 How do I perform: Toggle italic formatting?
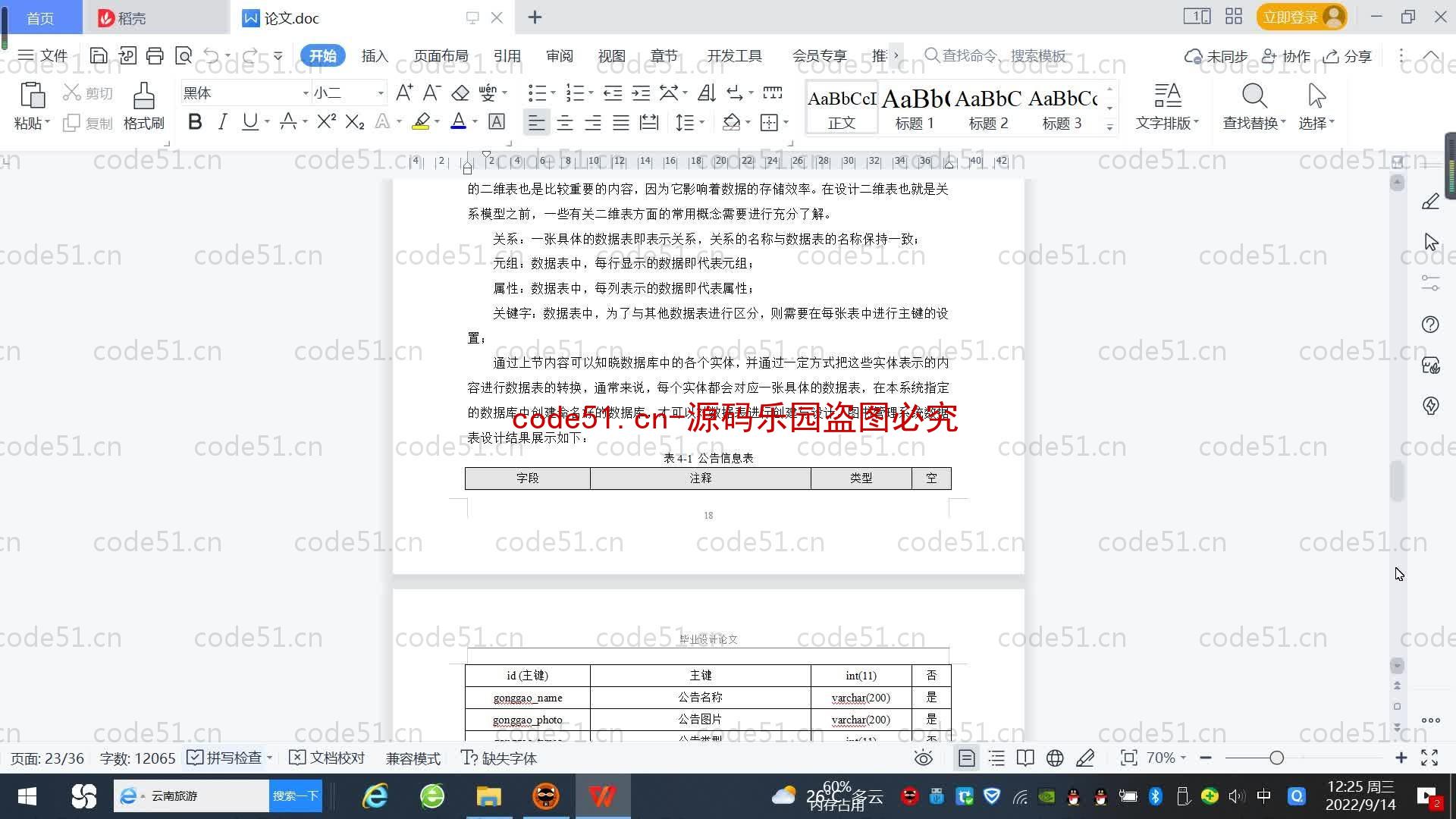(x=222, y=121)
